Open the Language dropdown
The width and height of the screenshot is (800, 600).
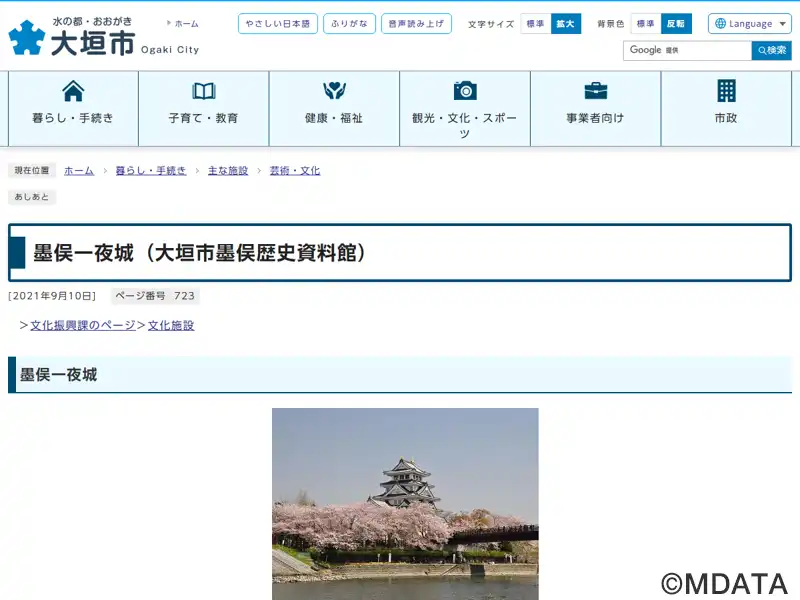click(749, 23)
